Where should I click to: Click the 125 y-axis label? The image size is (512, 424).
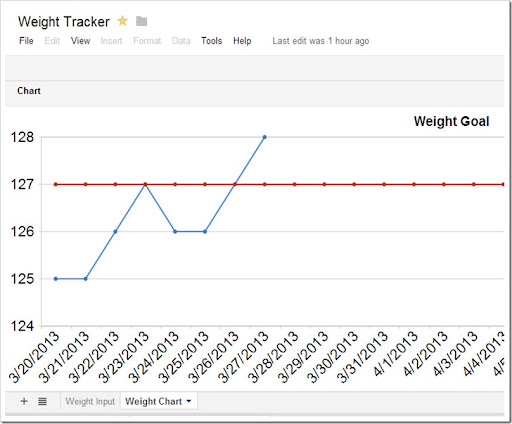point(22,279)
